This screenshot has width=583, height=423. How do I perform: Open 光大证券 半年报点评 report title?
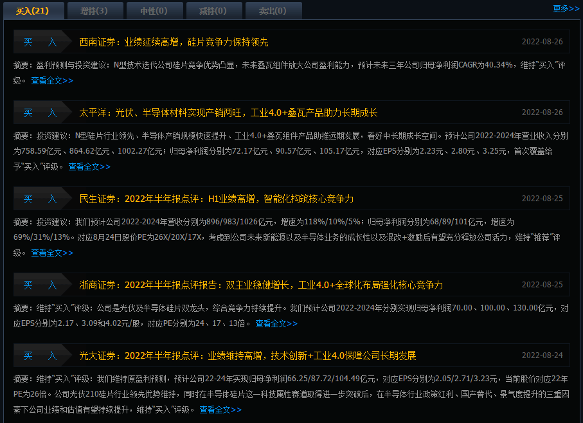247,356
